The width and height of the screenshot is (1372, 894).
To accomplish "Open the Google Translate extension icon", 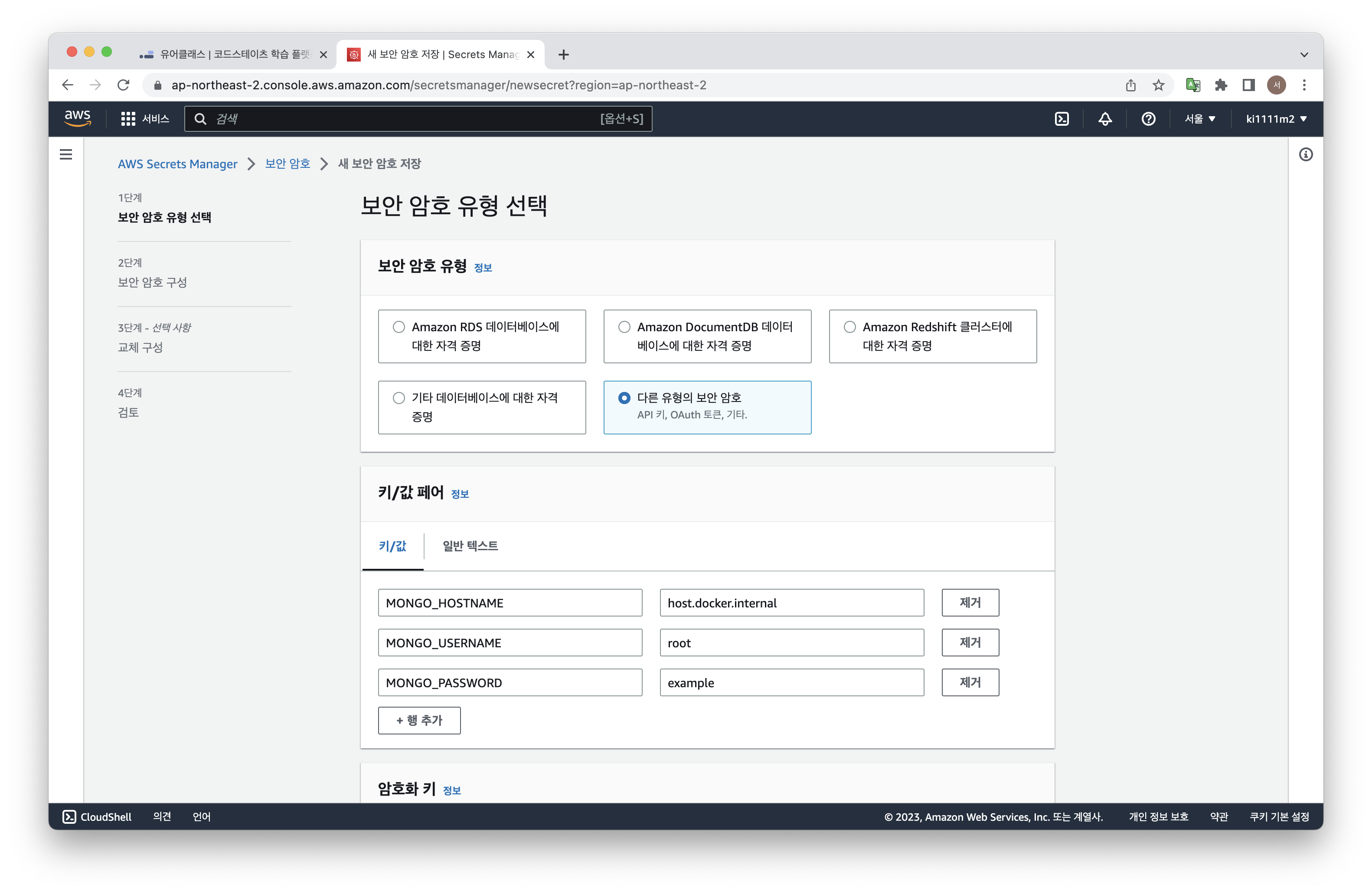I will tap(1193, 85).
